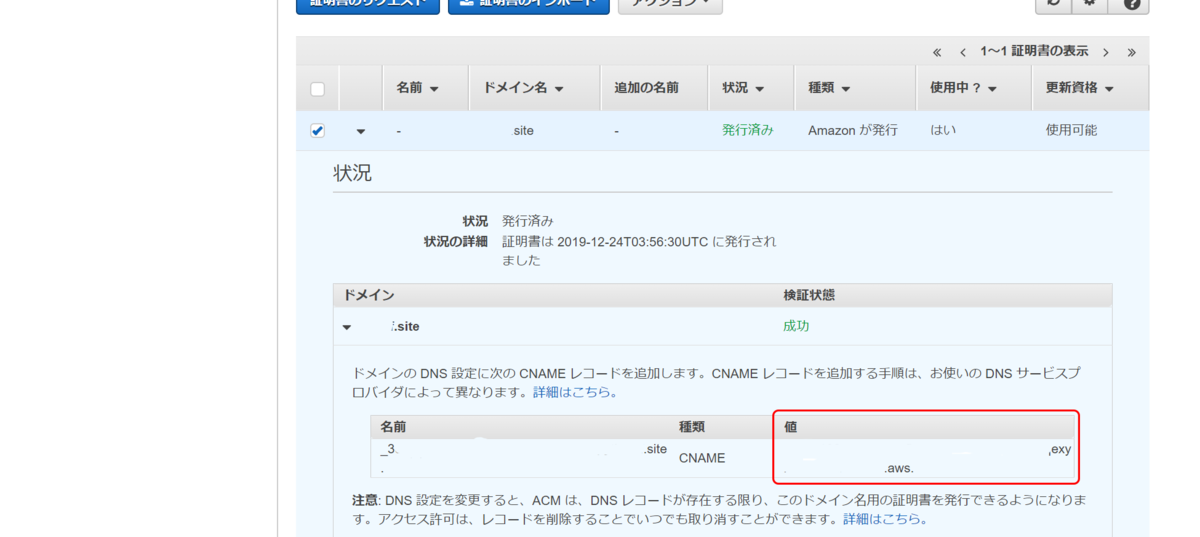Click the green 成功 validation status
Image resolution: width=1200 pixels, height=537 pixels.
click(x=796, y=326)
